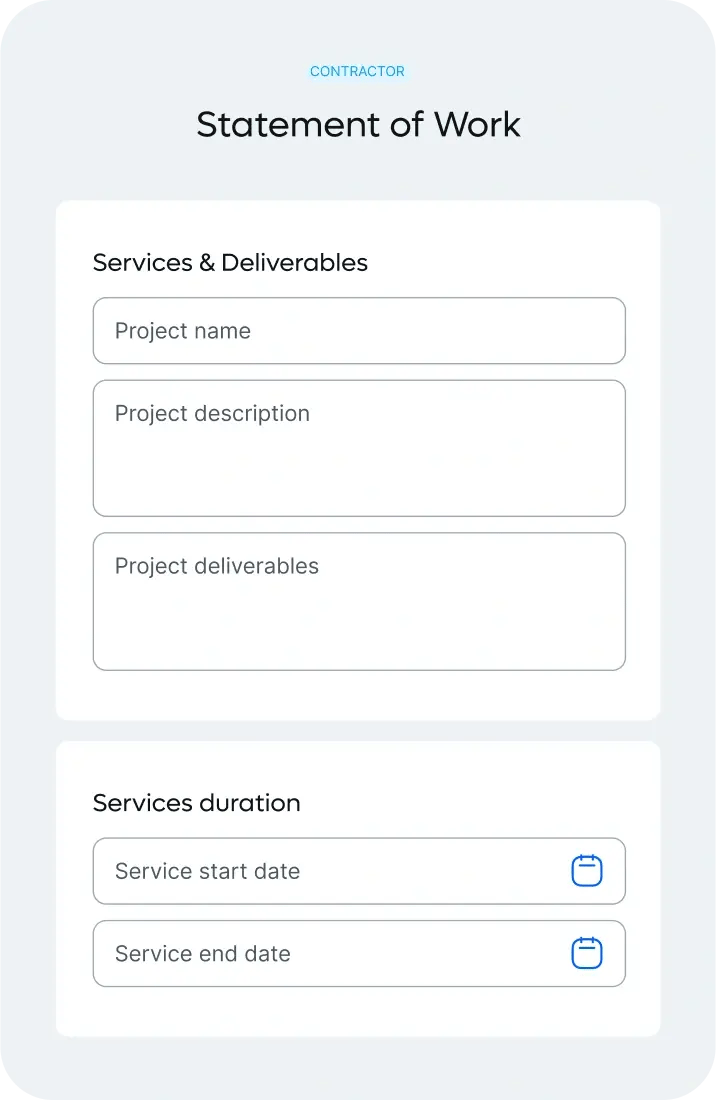
Task: Click the "Project name" placeholder text
Action: (x=183, y=331)
